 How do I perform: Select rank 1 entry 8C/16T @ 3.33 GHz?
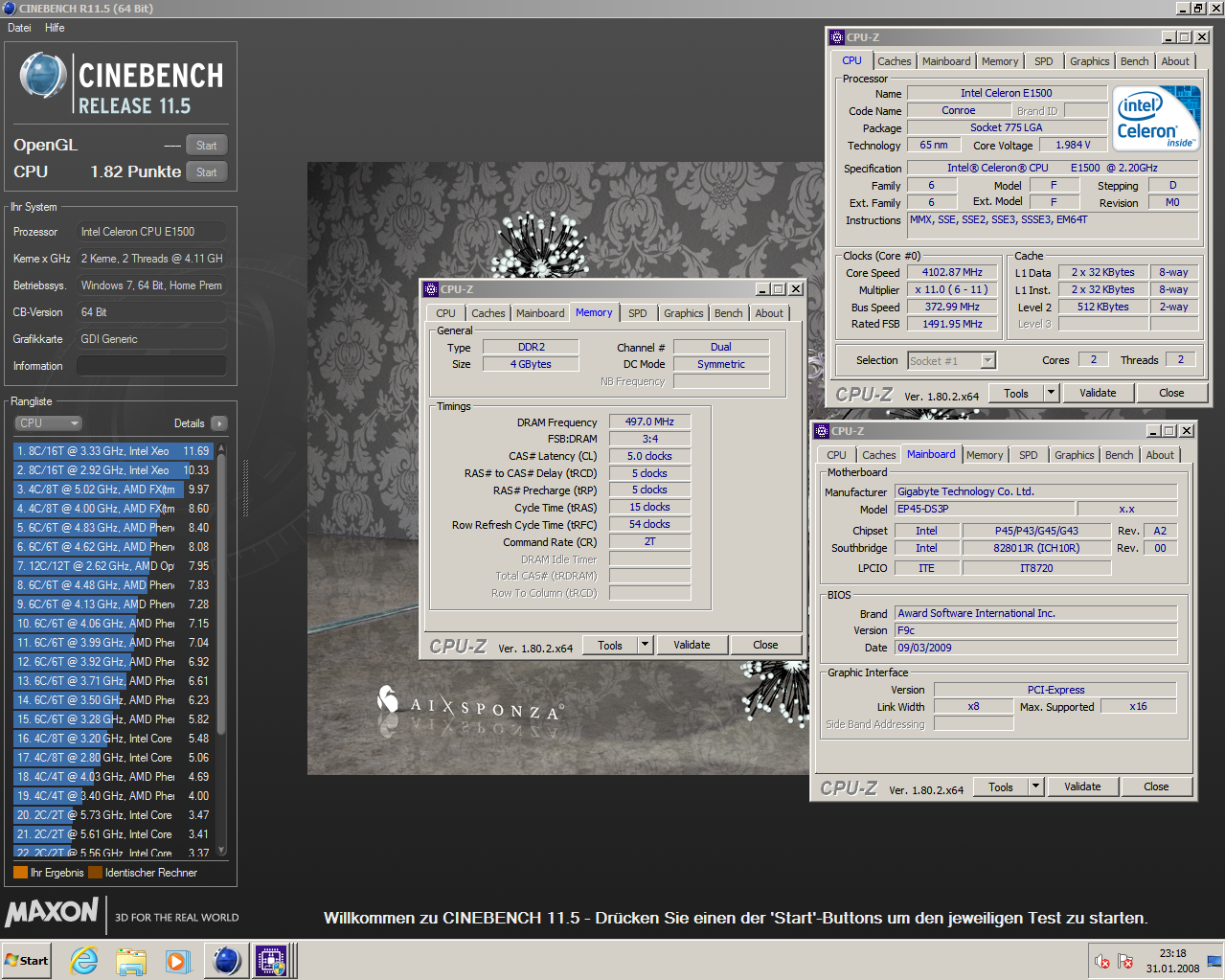(x=113, y=450)
